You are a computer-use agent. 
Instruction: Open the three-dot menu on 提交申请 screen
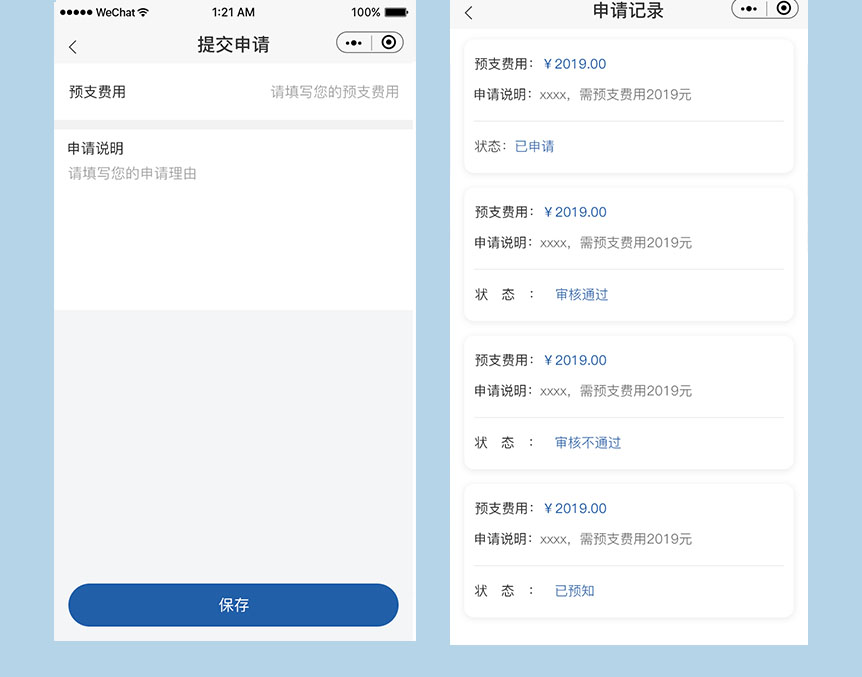tap(354, 43)
